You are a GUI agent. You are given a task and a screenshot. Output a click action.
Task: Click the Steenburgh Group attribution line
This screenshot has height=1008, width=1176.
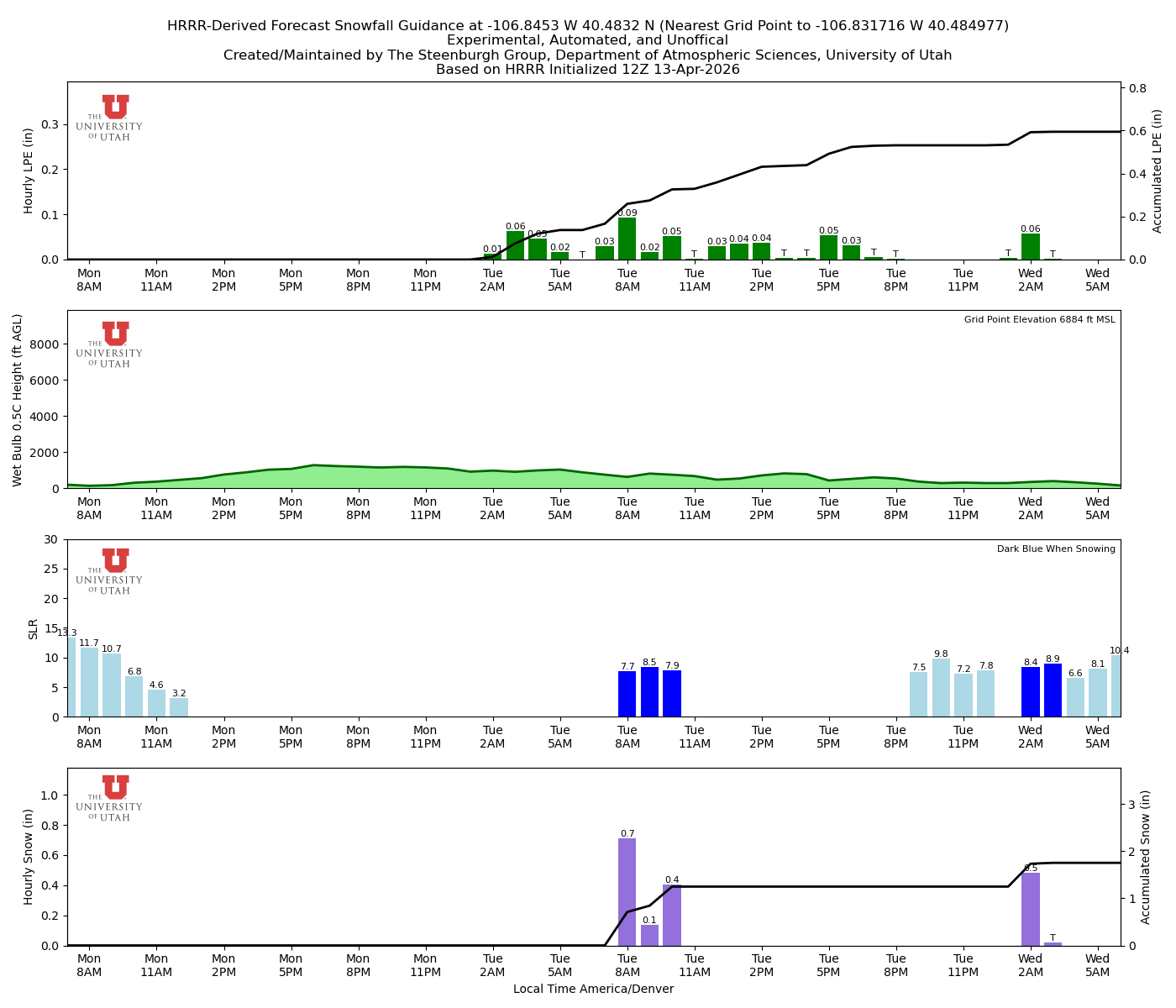pyautogui.click(x=588, y=55)
